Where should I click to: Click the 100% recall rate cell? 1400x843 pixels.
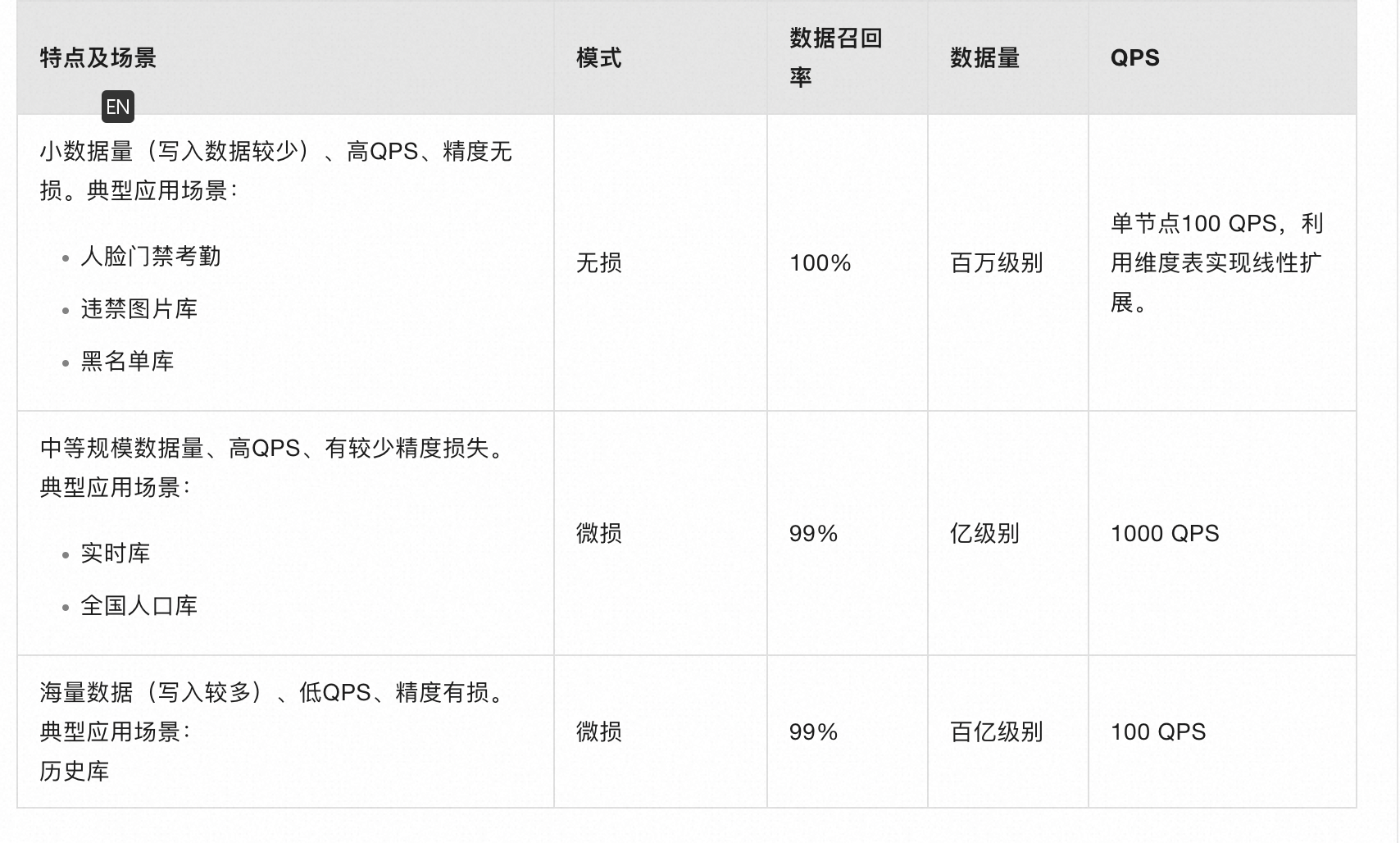pos(820,263)
